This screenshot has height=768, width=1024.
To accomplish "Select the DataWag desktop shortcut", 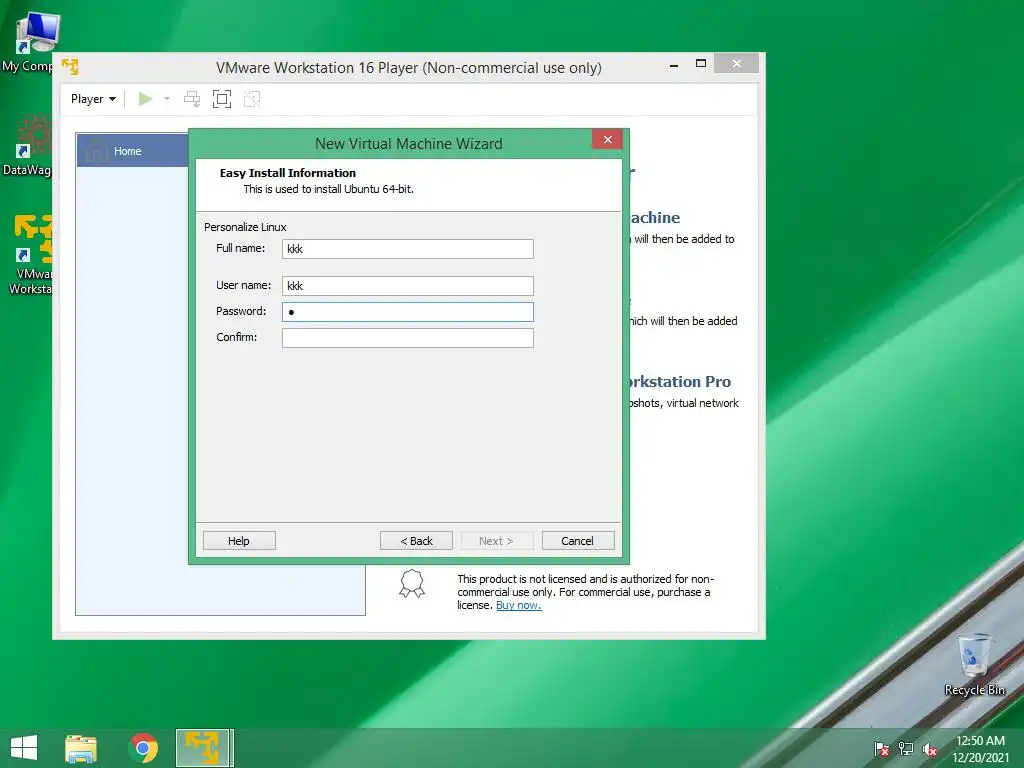I will (29, 146).
